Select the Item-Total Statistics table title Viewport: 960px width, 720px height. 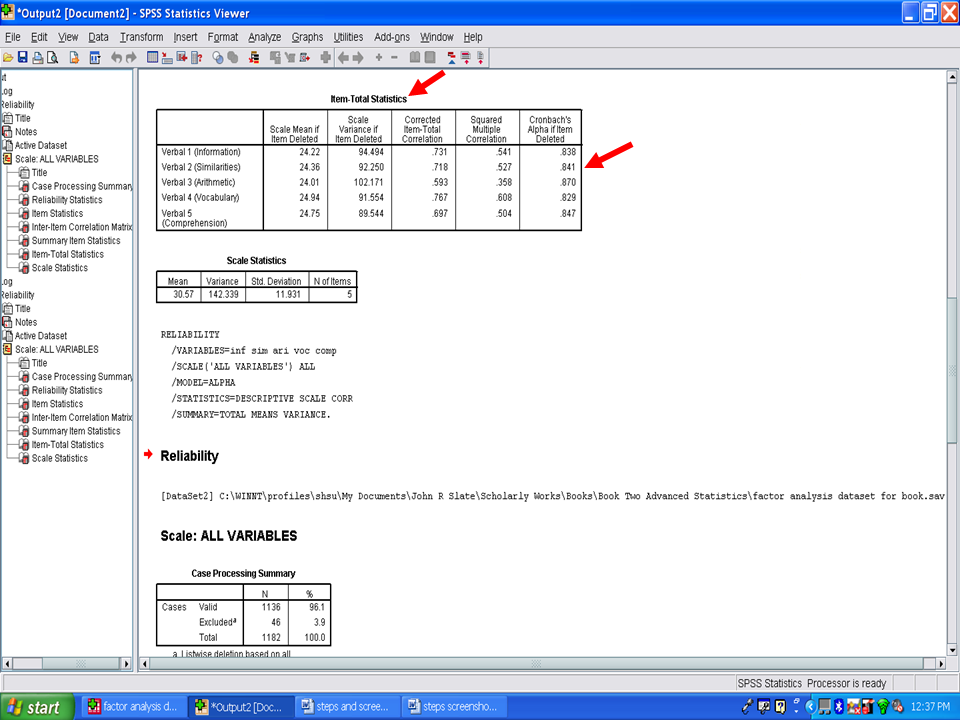(368, 99)
